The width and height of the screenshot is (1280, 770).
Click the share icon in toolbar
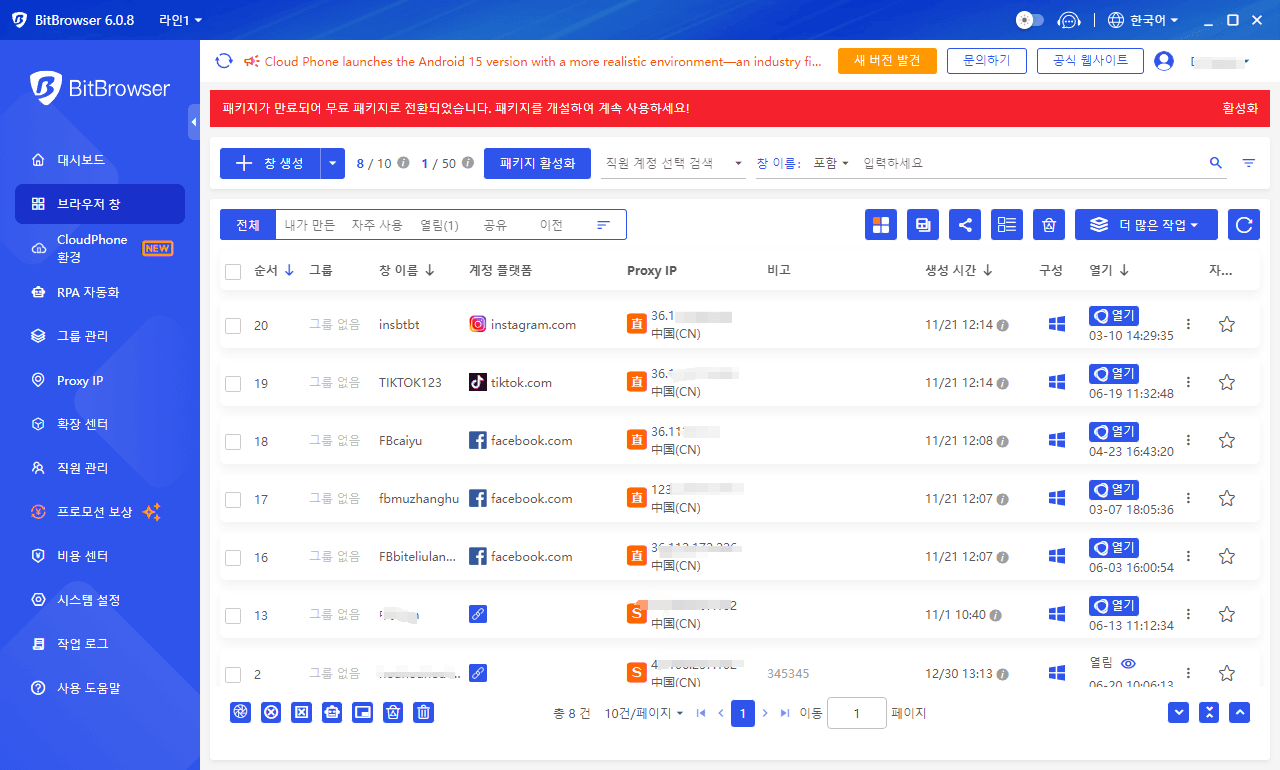(x=965, y=225)
